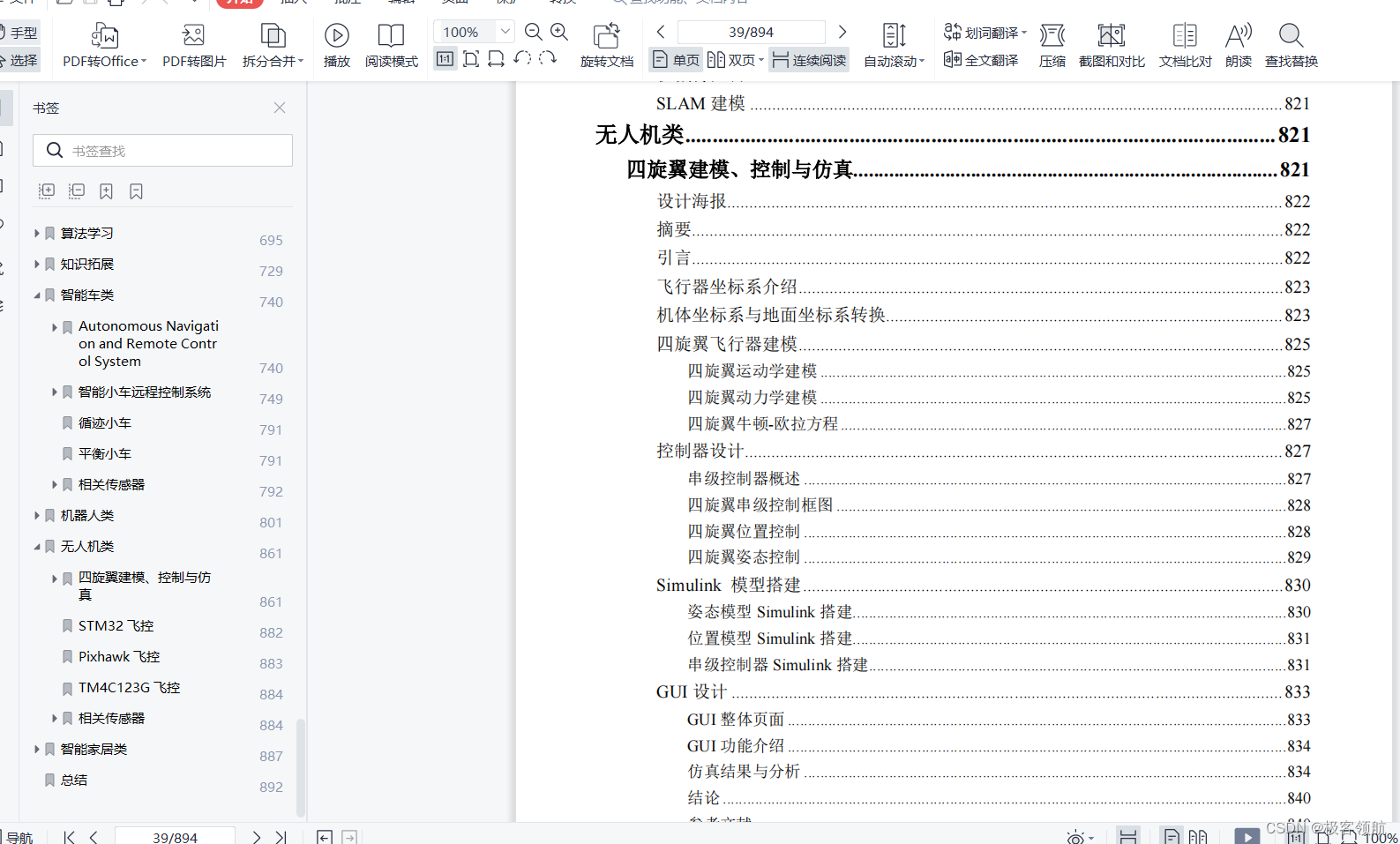Collapse the 无人机类 bookmark

37,546
